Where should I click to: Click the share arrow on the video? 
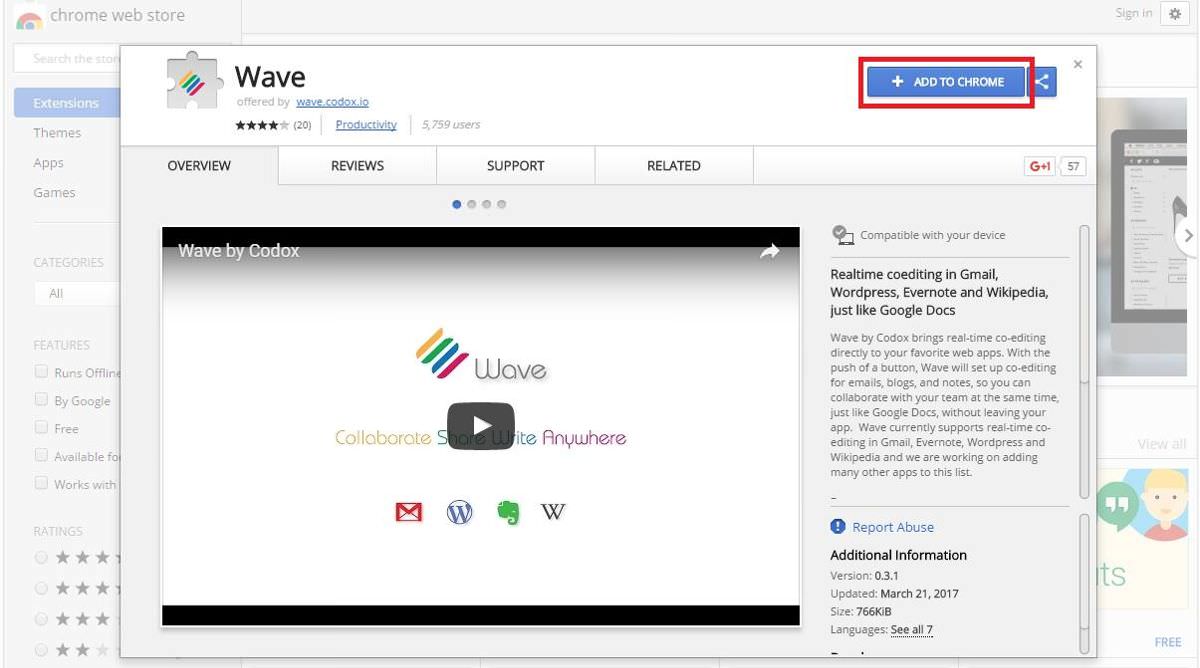[x=769, y=252]
